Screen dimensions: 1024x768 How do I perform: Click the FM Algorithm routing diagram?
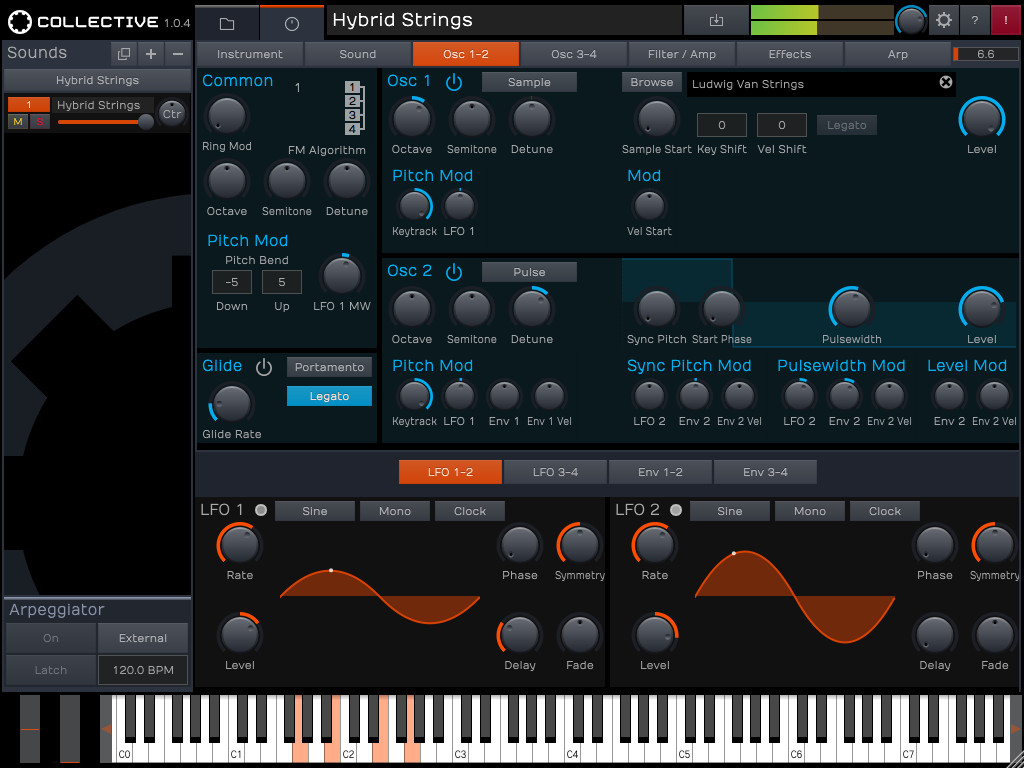click(x=353, y=108)
